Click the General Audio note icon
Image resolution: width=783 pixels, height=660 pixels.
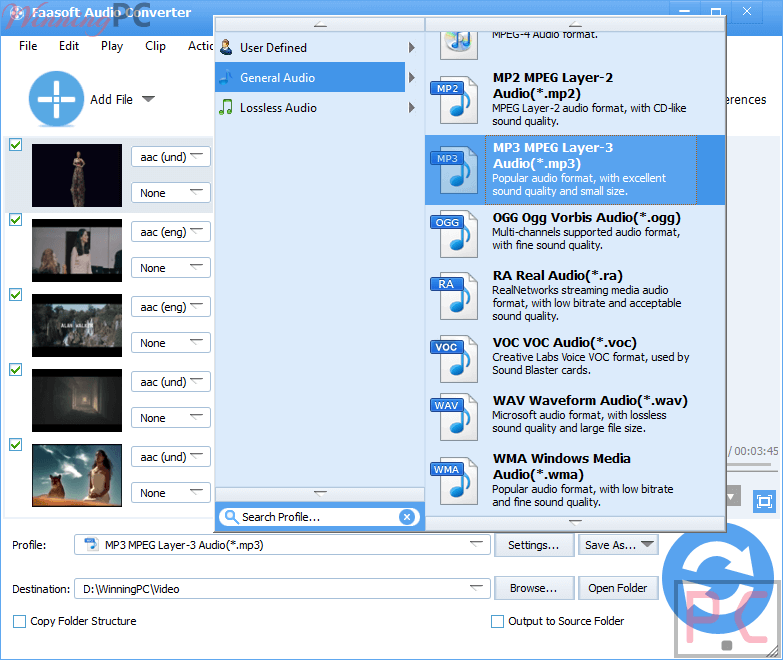pos(226,77)
